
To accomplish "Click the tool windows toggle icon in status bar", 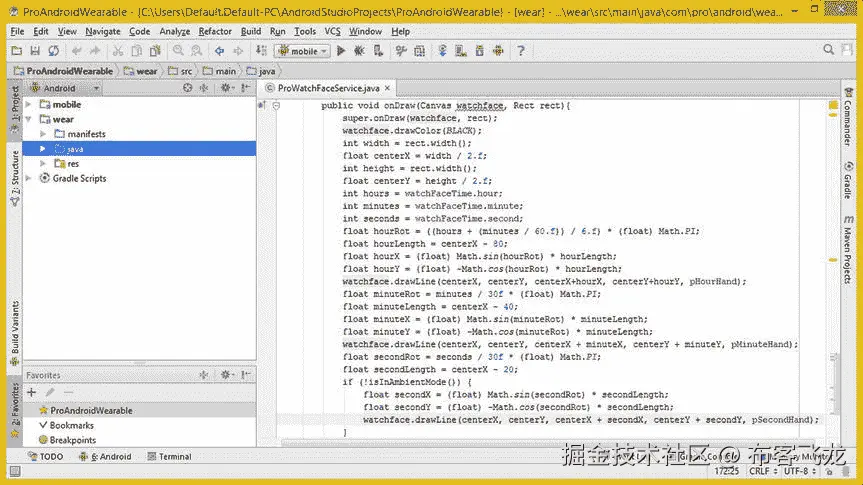I will click(x=15, y=471).
